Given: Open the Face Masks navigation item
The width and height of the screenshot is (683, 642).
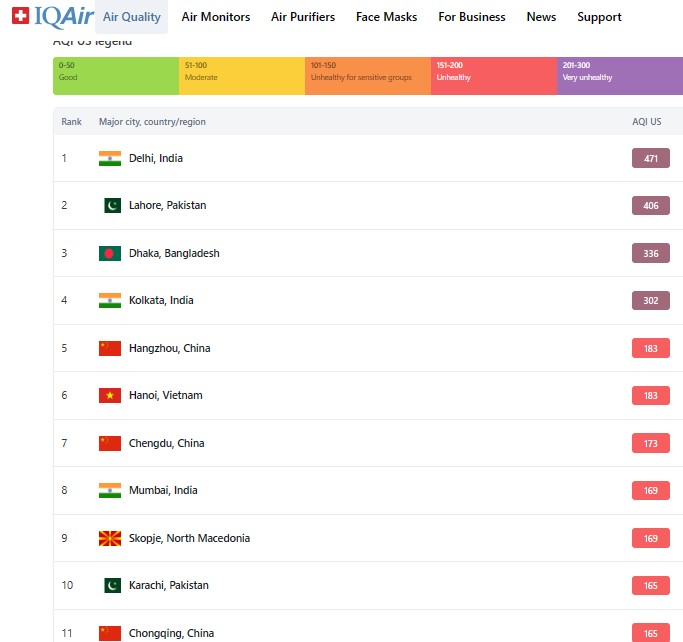Looking at the screenshot, I should 386,17.
